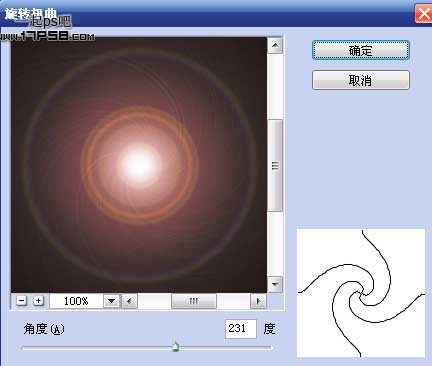This screenshot has width=432, height=366.
Task: Click the 确定 (OK) button
Action: pyautogui.click(x=361, y=50)
